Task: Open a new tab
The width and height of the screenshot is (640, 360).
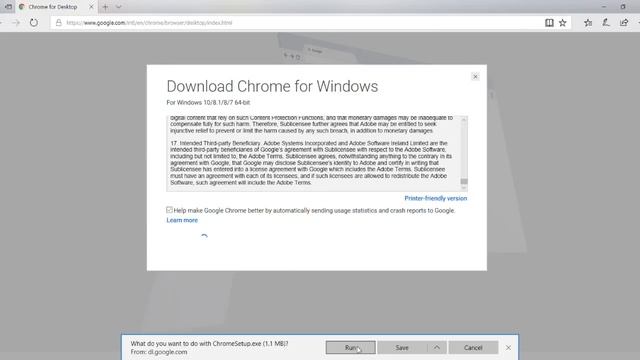Action: pos(105,7)
